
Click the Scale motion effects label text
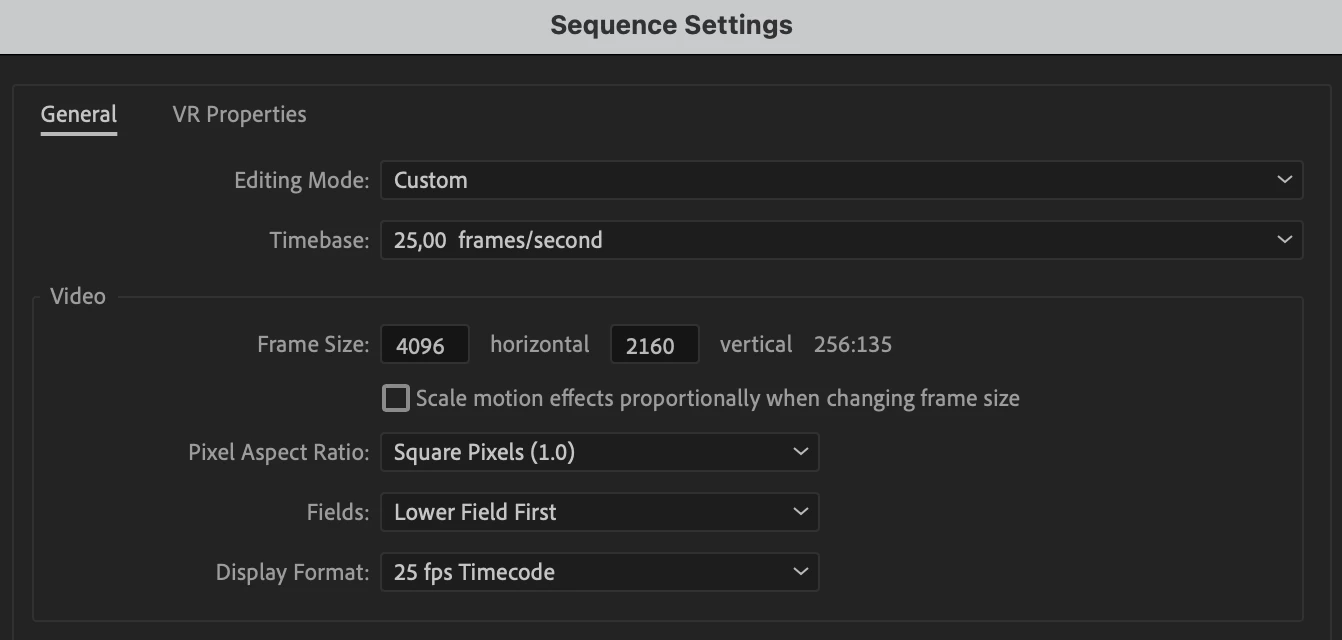click(x=717, y=399)
